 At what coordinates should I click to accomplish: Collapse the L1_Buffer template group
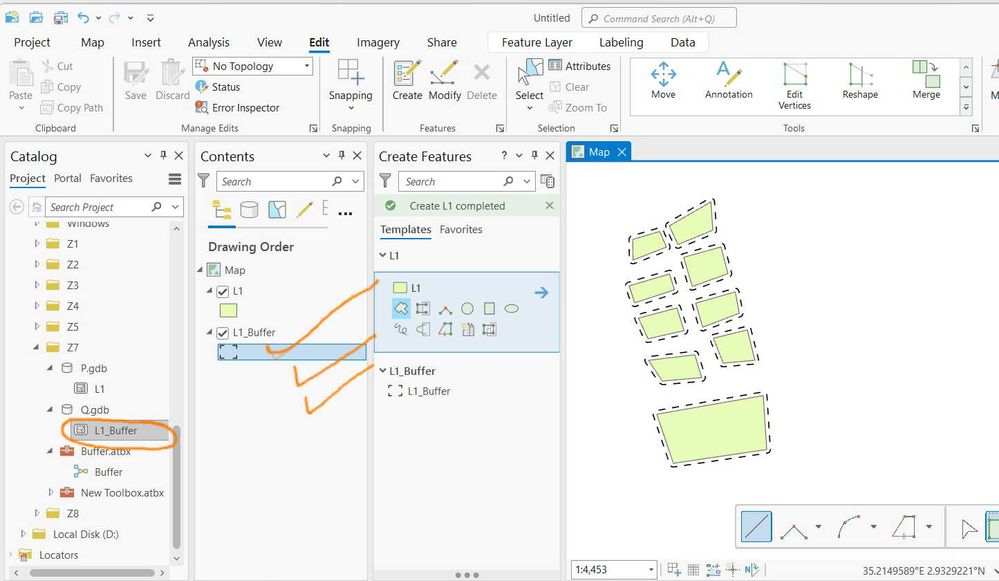pos(382,371)
